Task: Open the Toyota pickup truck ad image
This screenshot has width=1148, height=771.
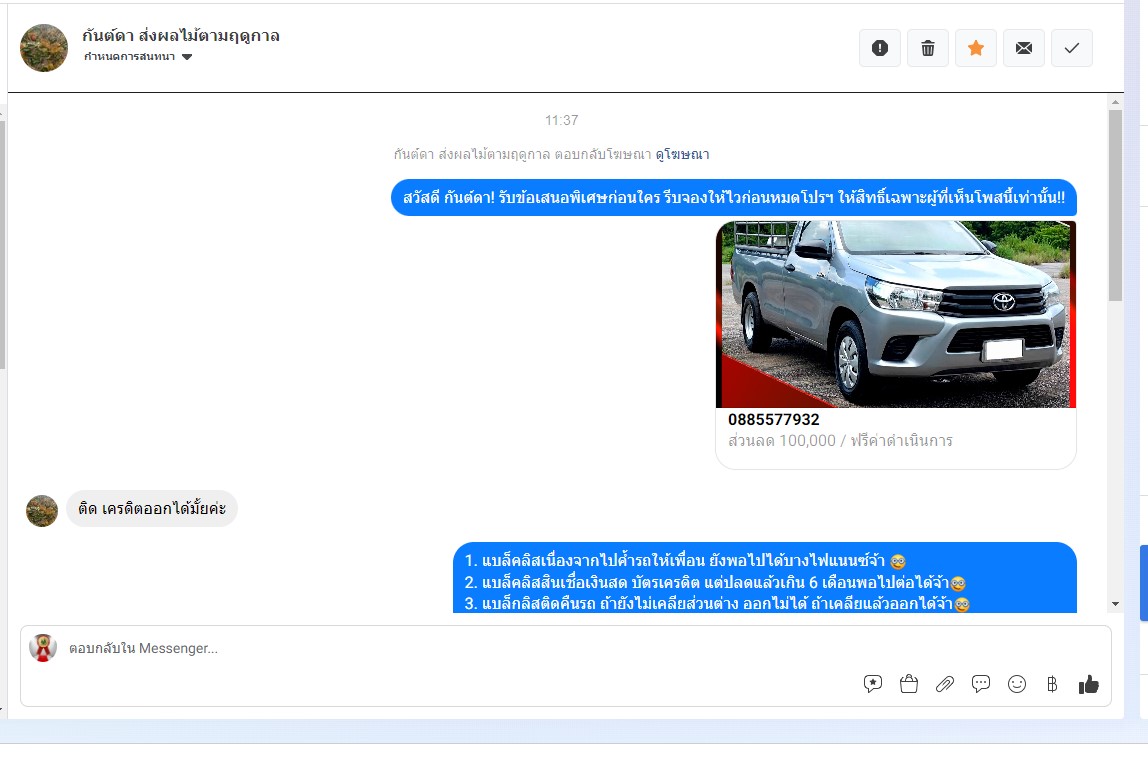Action: coord(896,314)
